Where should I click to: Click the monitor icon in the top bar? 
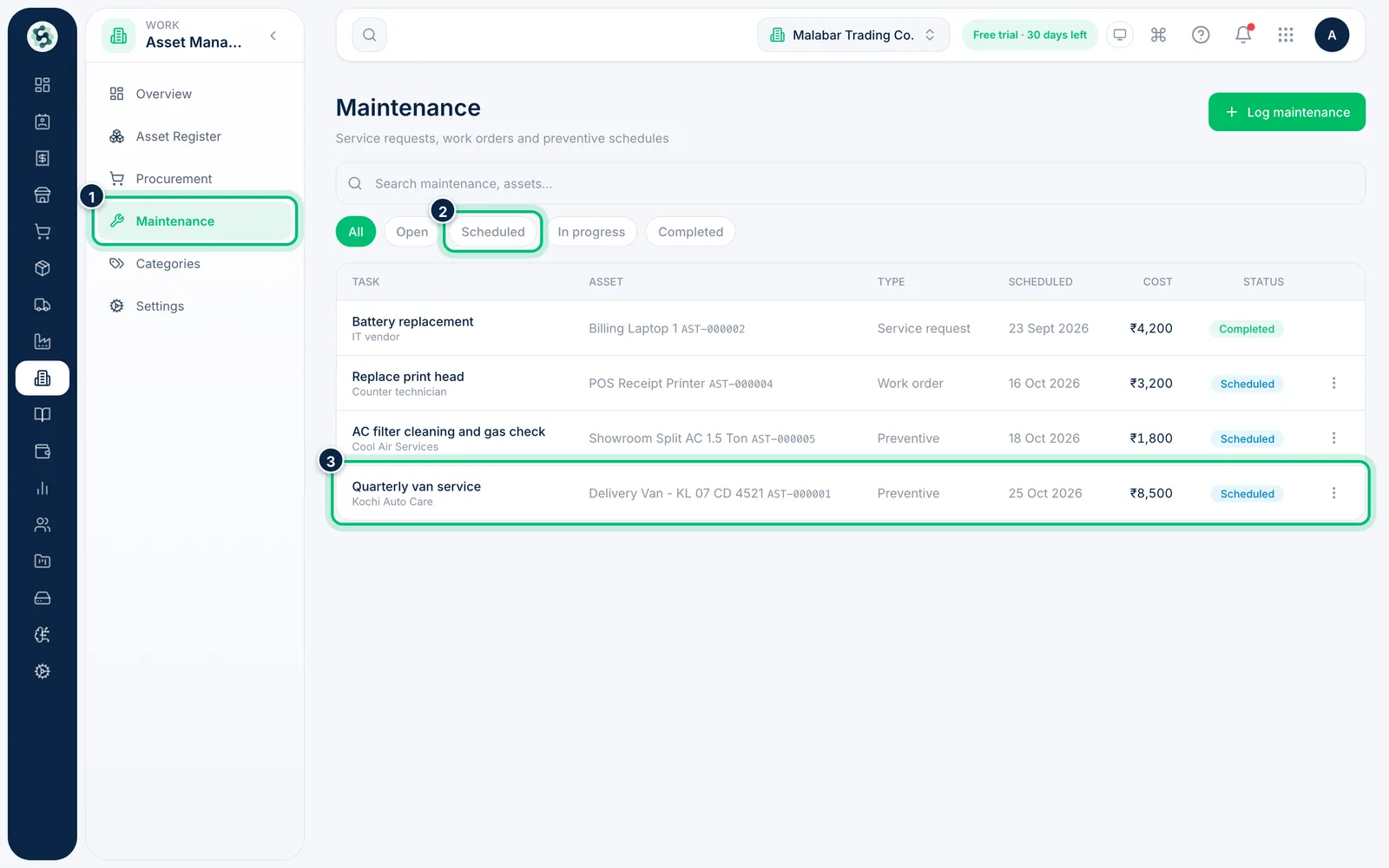[1120, 35]
